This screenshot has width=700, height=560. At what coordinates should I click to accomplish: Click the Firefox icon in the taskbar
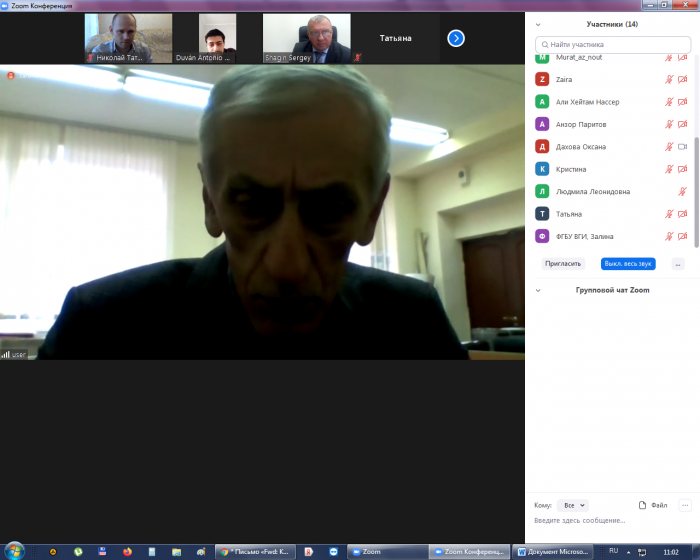click(127, 551)
